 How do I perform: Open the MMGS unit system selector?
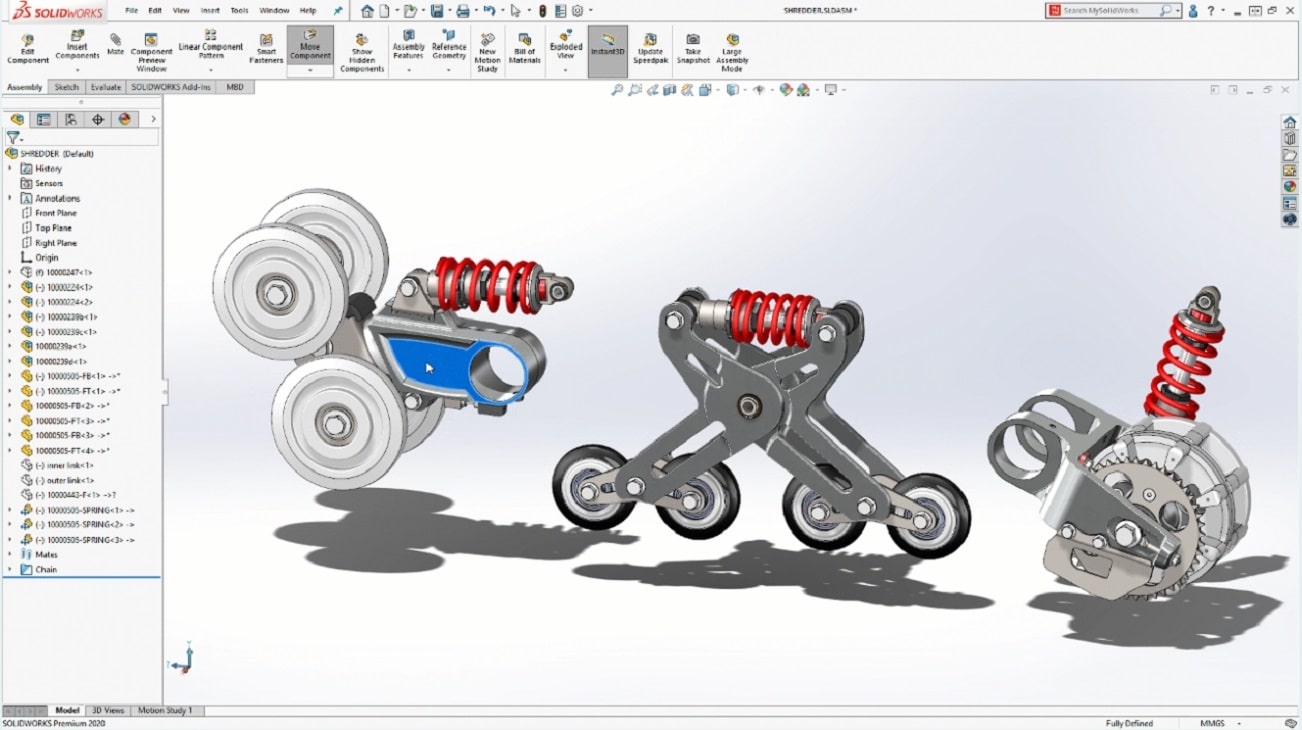point(1211,722)
